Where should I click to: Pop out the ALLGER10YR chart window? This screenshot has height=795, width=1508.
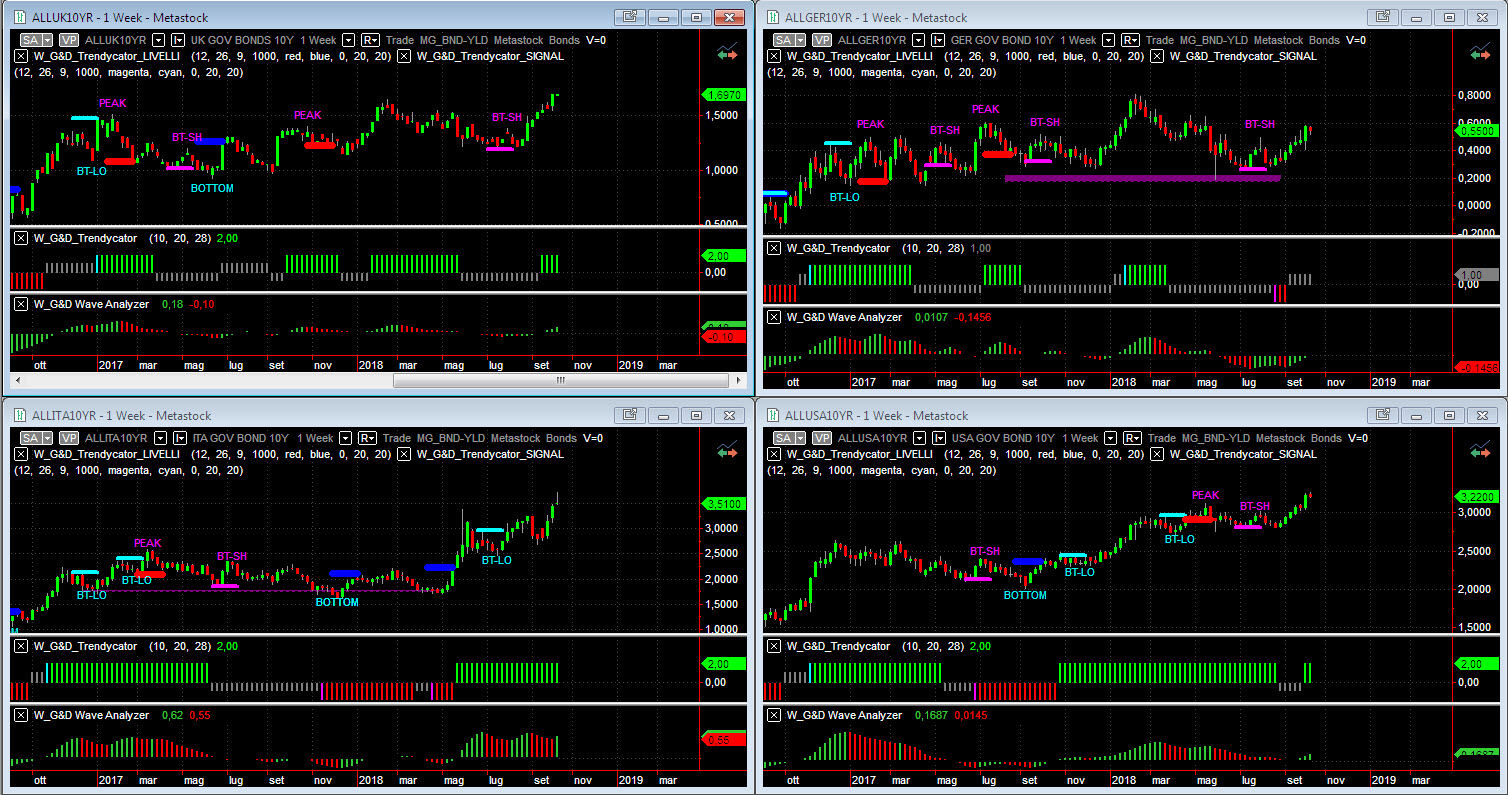click(x=1383, y=17)
